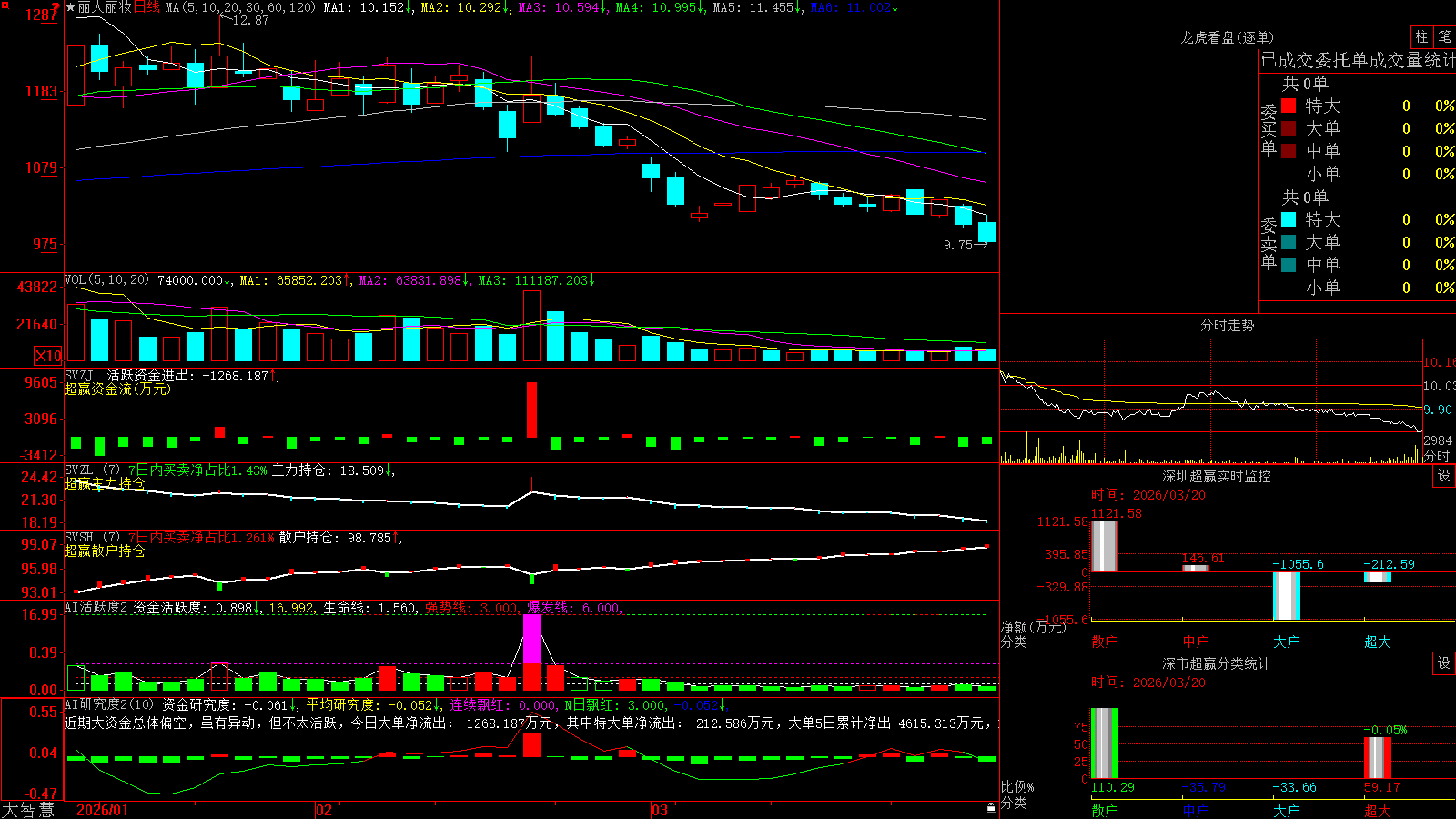Click the MA2: 10.292 value
This screenshot has width=1456, height=819.
464,7
